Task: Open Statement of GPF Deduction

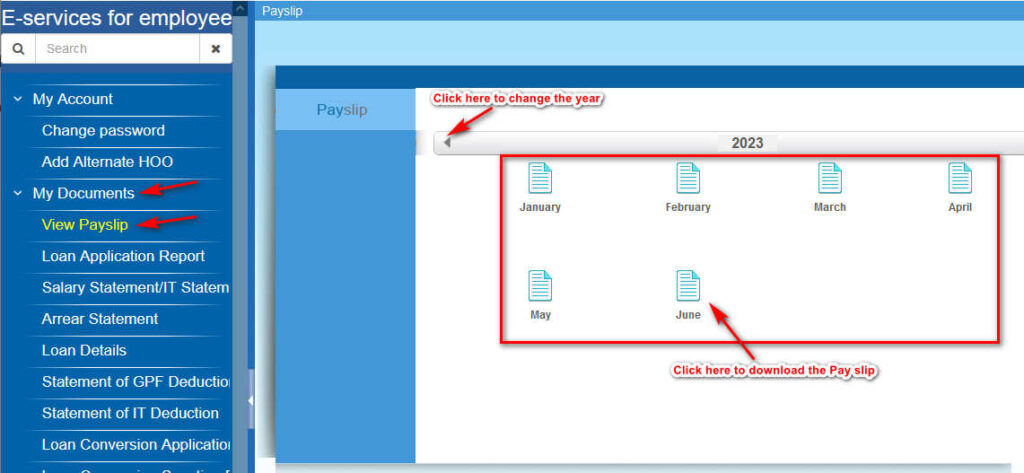Action: [136, 382]
